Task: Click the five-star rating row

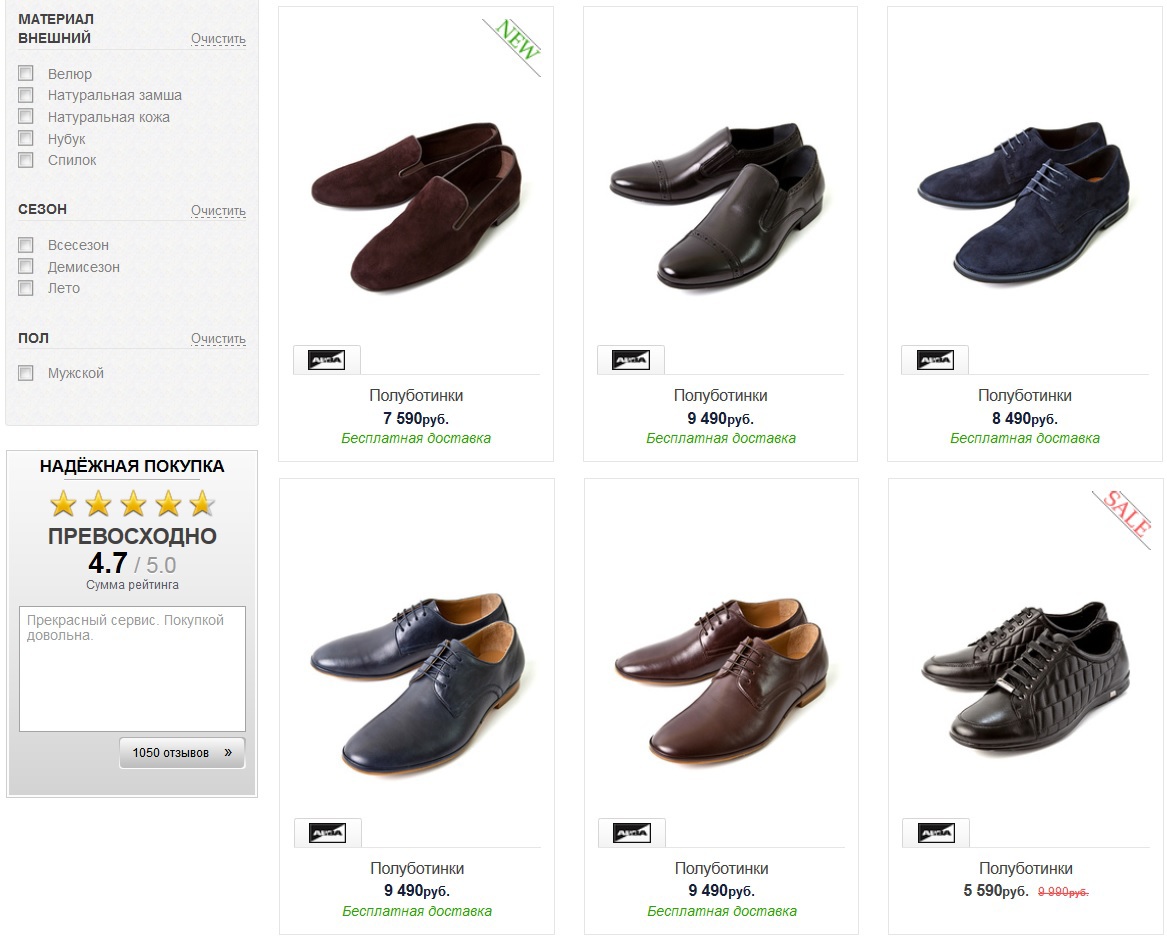Action: click(132, 503)
